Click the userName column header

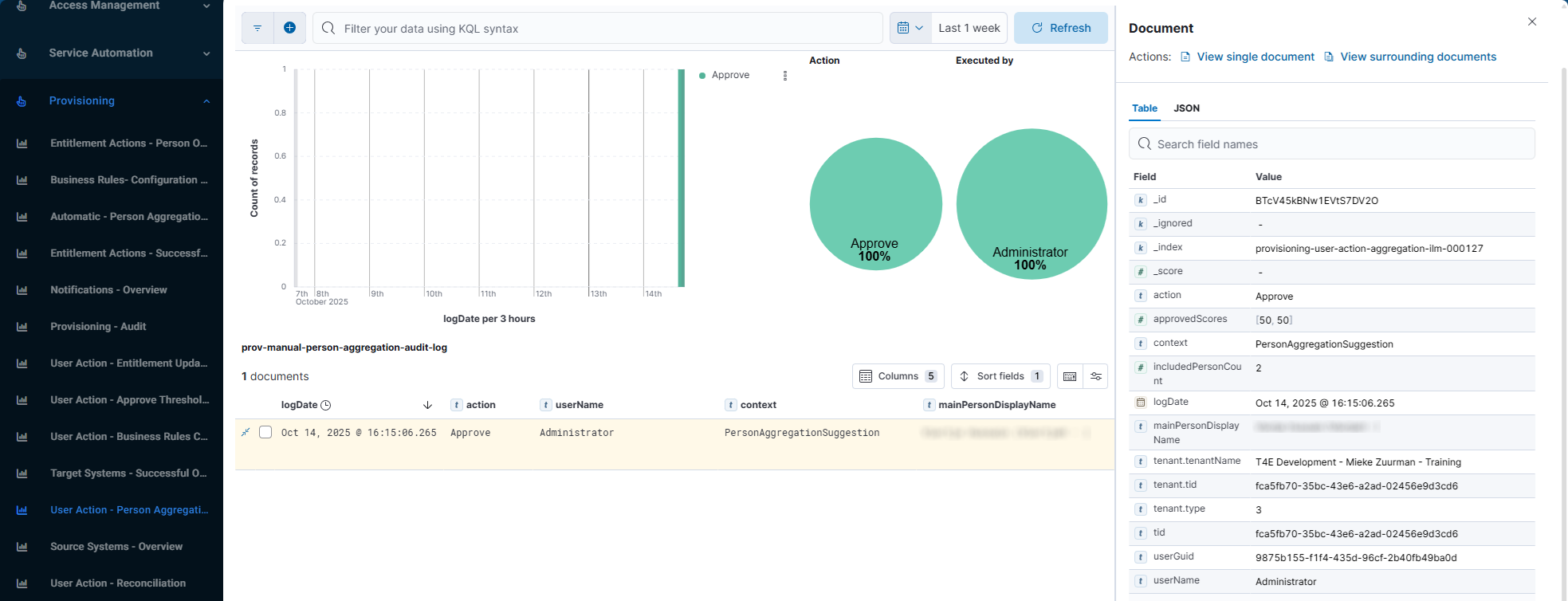pos(580,405)
